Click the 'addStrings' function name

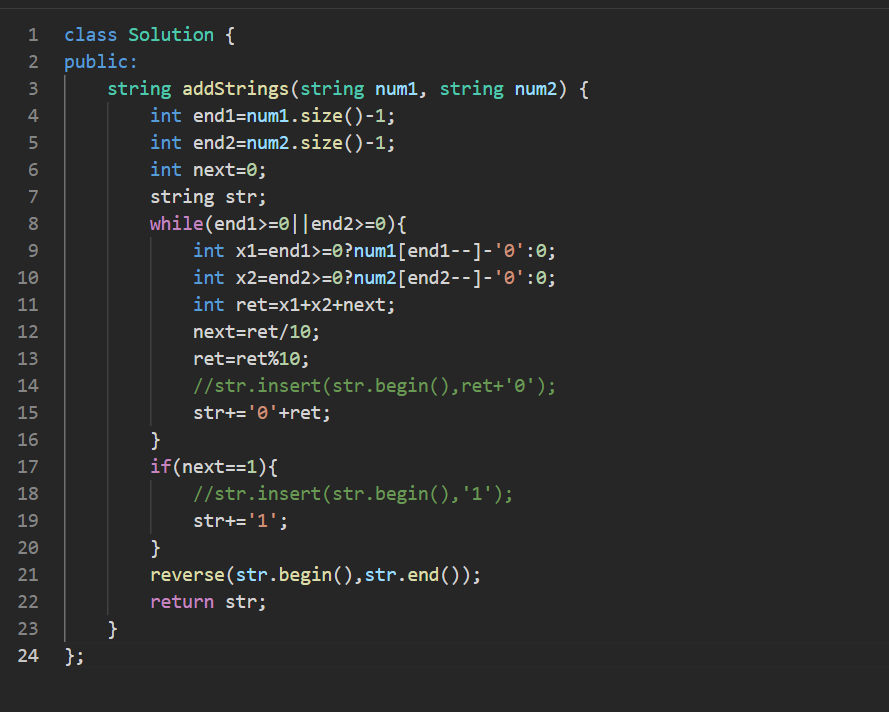(235, 89)
